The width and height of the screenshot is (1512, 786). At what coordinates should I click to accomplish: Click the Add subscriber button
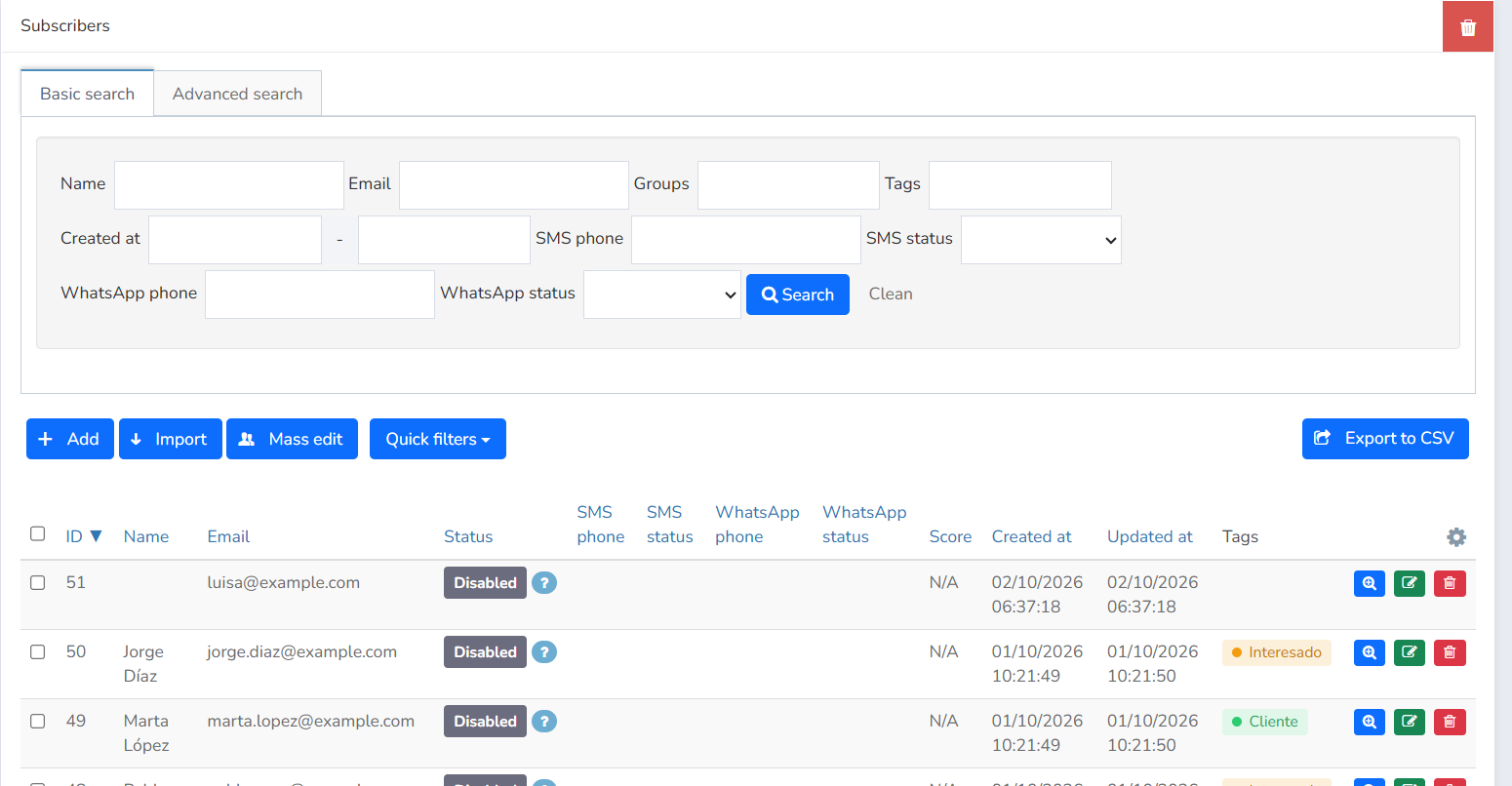click(70, 439)
